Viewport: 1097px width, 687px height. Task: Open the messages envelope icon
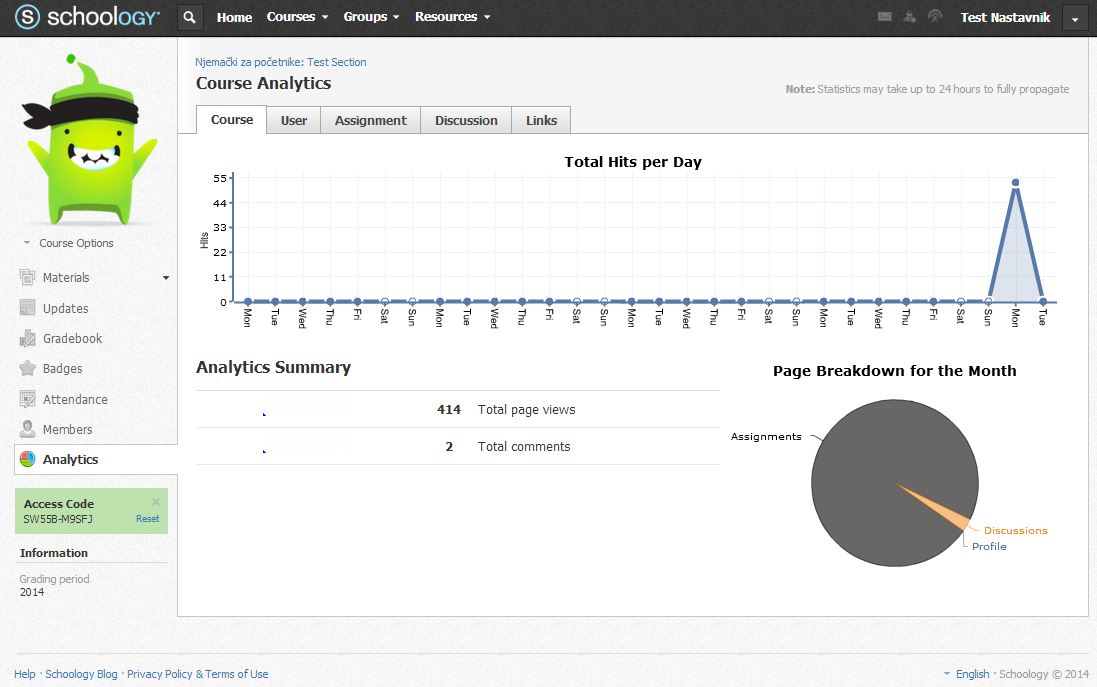[x=884, y=17]
